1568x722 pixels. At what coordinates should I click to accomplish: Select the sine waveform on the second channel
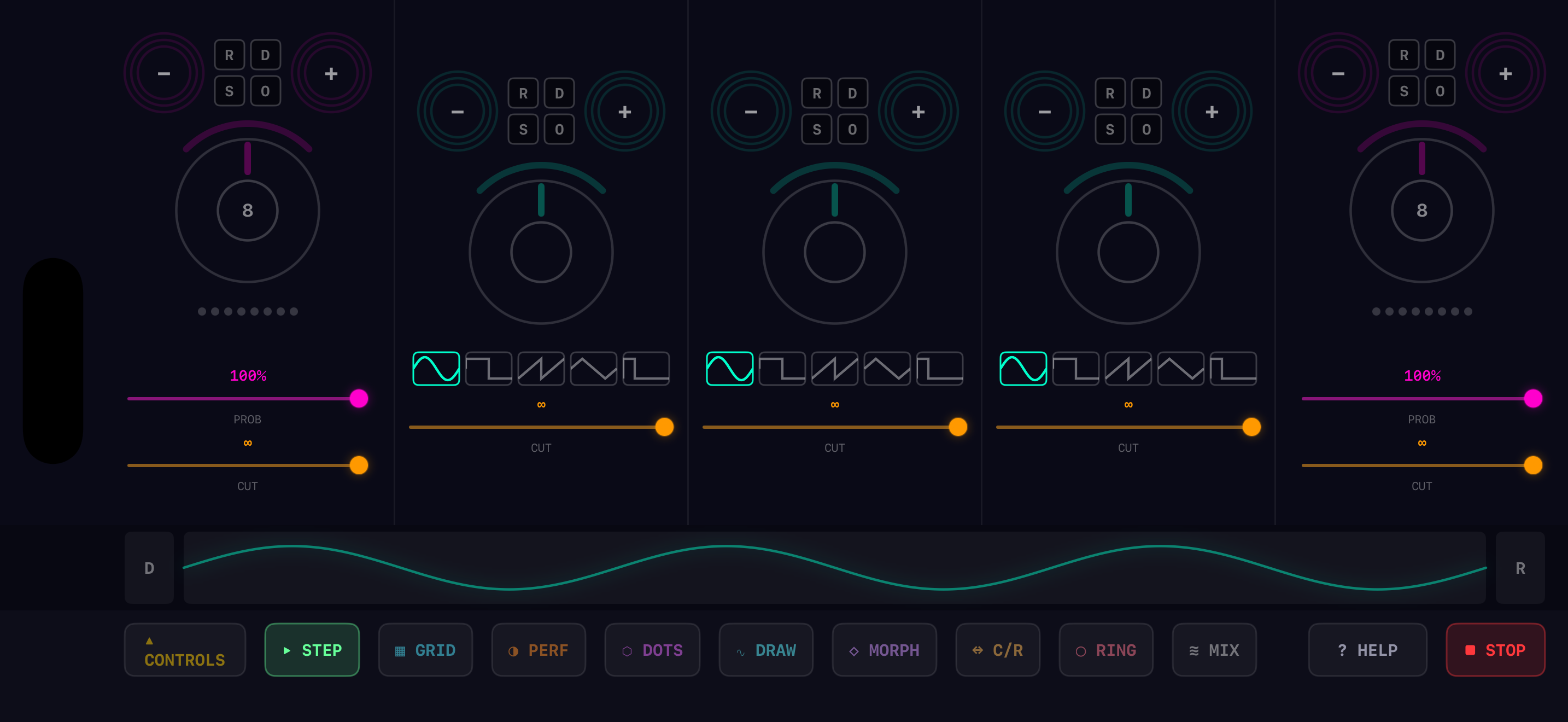[x=436, y=368]
